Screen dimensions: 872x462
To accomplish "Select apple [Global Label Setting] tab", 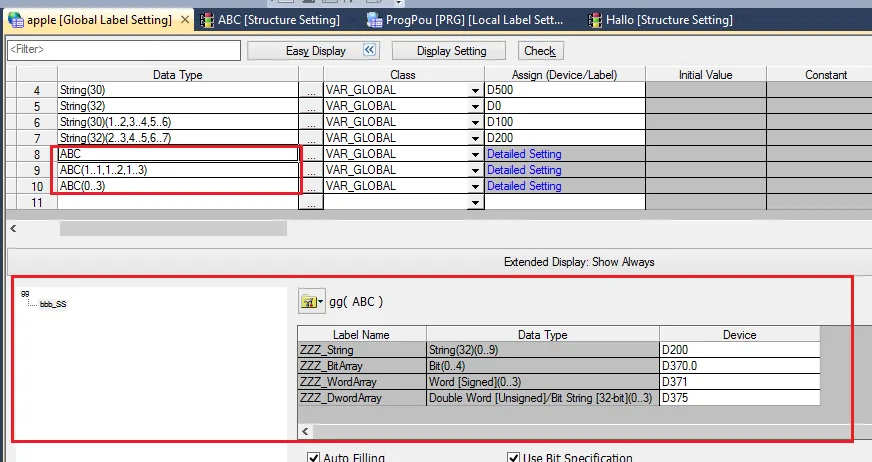I will (99, 20).
